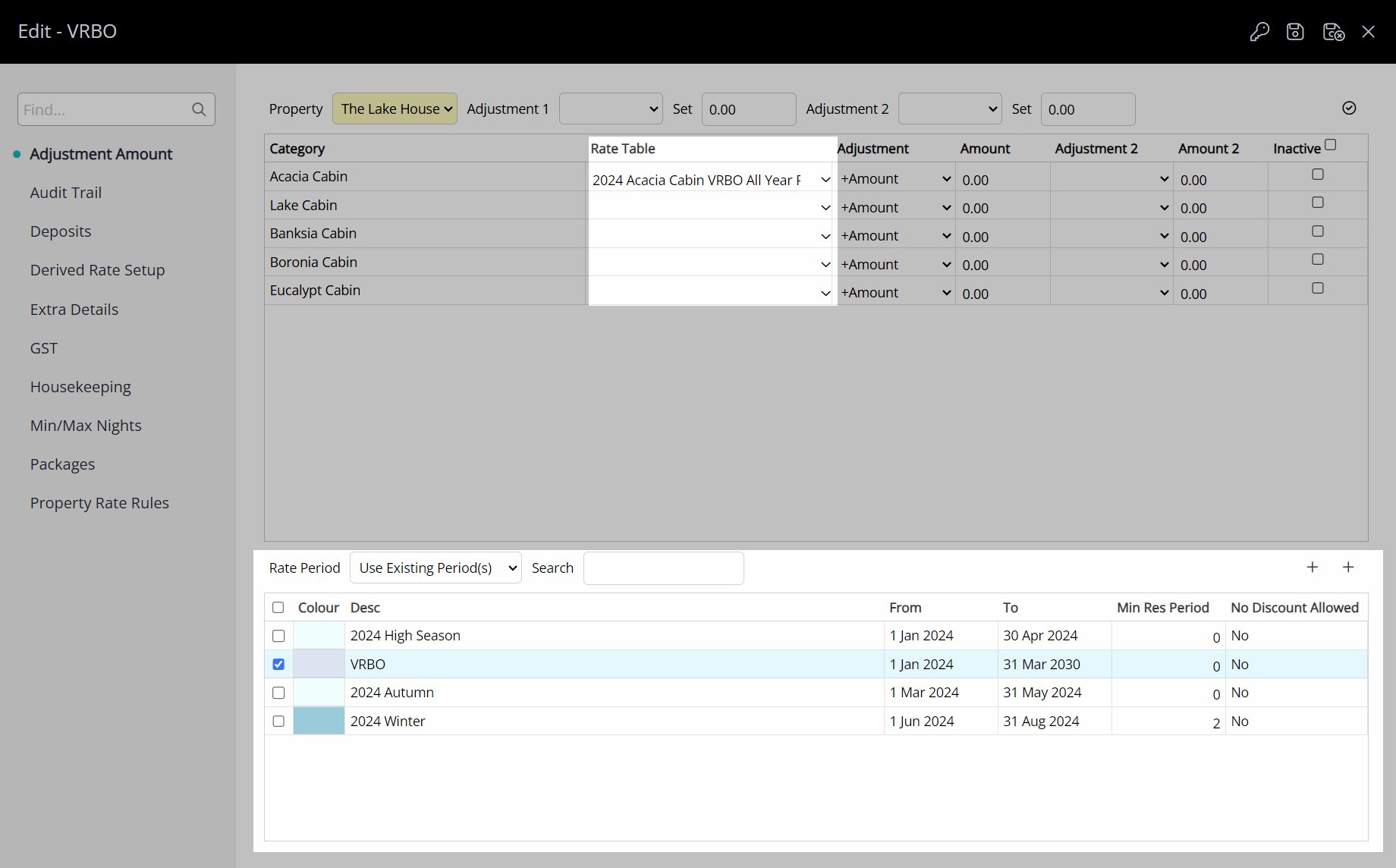Click 31 Aug 2024 end date cell

tap(1055, 721)
